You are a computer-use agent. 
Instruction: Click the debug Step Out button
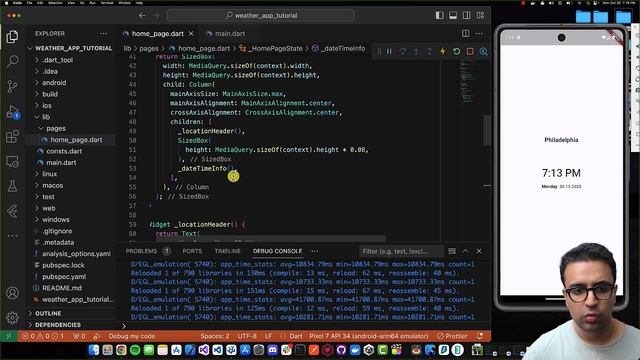click(x=429, y=51)
